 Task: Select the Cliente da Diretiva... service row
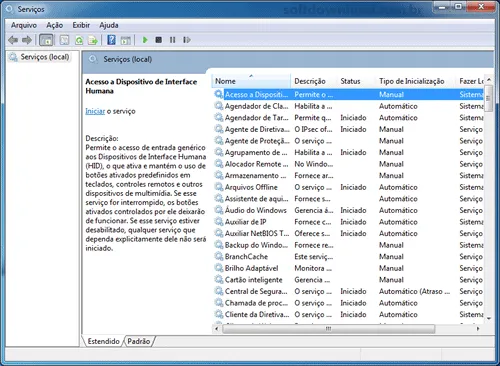tap(349, 314)
